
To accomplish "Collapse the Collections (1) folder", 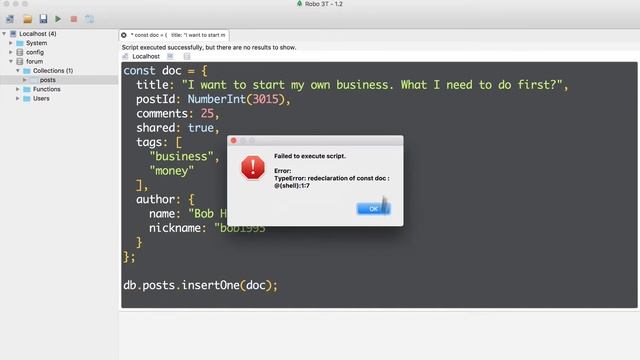I will coord(18,71).
